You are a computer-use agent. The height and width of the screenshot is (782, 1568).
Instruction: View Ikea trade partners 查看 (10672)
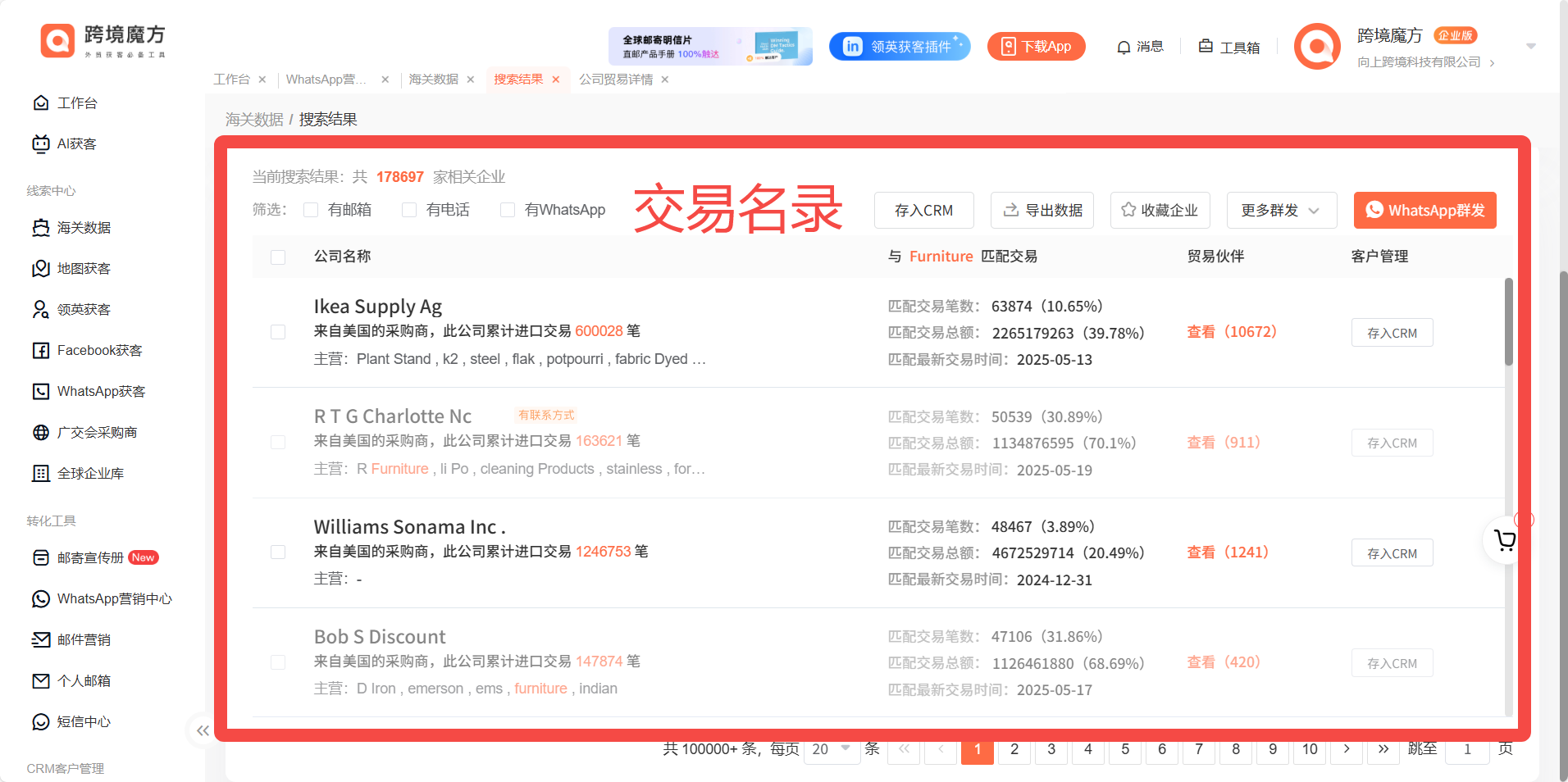(1232, 332)
